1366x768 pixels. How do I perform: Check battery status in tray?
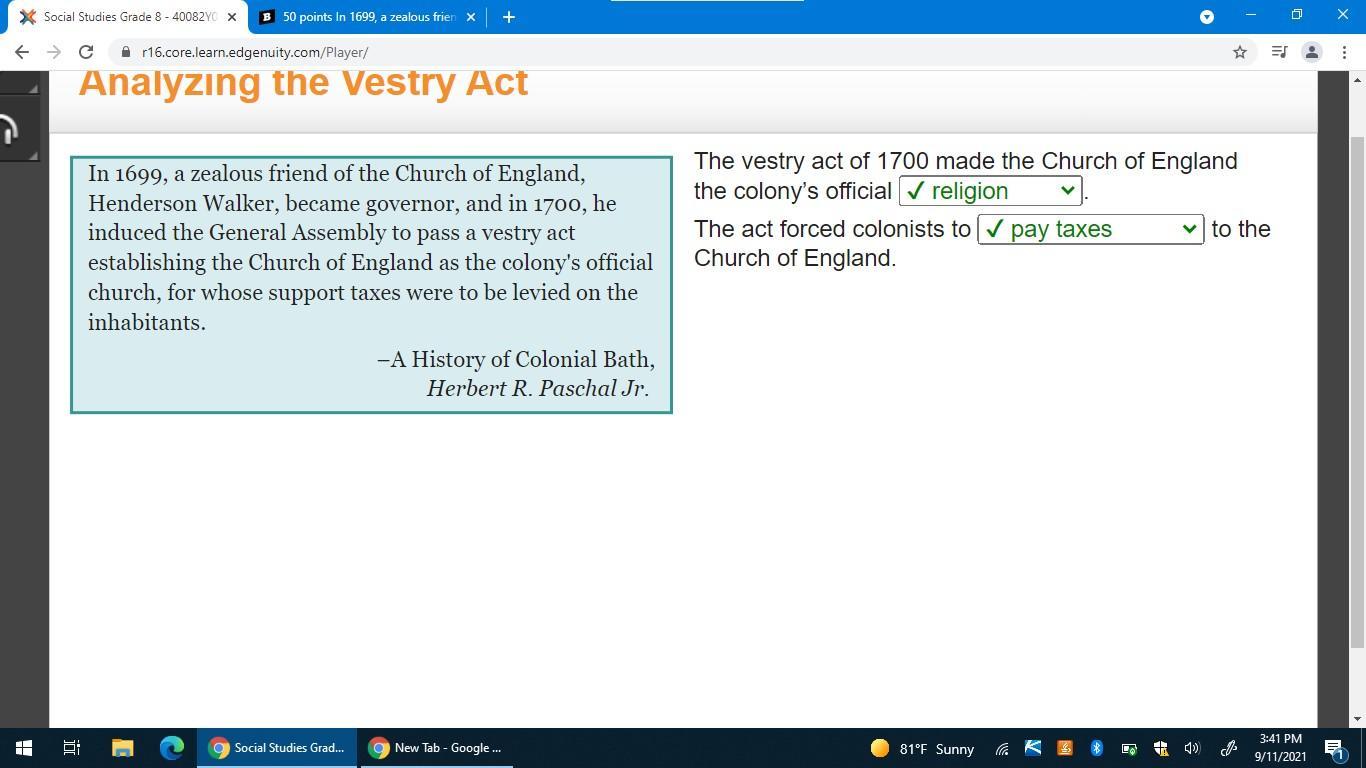click(x=1128, y=748)
